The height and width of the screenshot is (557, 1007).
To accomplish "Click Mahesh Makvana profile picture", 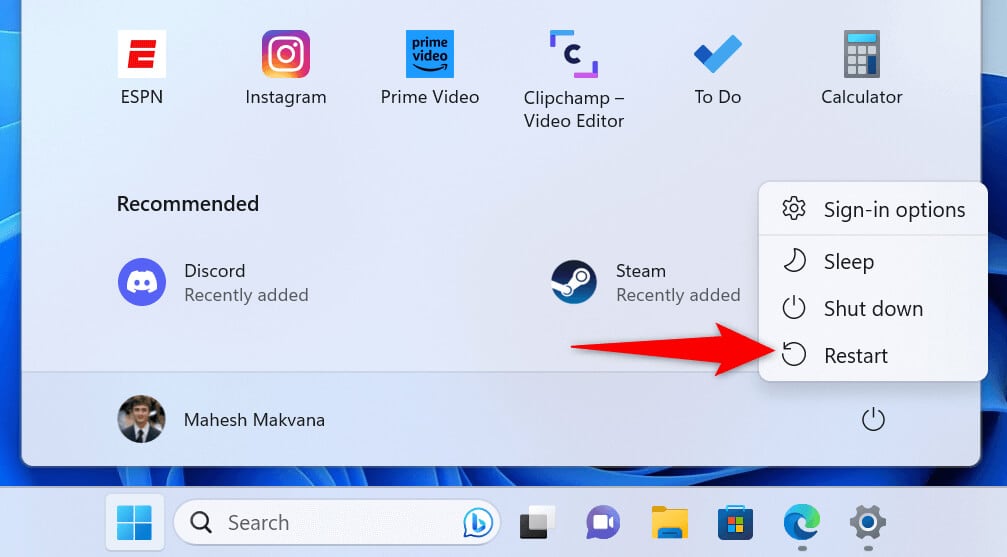I will (x=141, y=419).
